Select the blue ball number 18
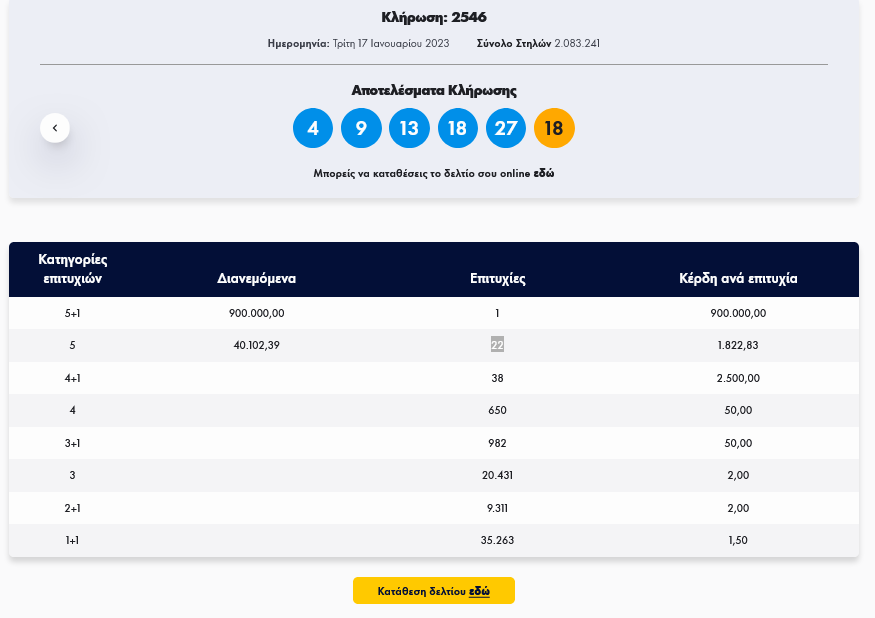The height and width of the screenshot is (618, 875). pyautogui.click(x=457, y=128)
